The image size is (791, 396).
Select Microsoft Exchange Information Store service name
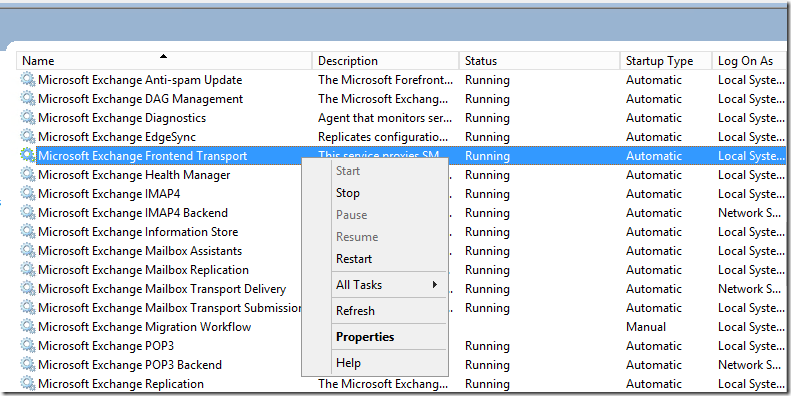click(x=138, y=232)
